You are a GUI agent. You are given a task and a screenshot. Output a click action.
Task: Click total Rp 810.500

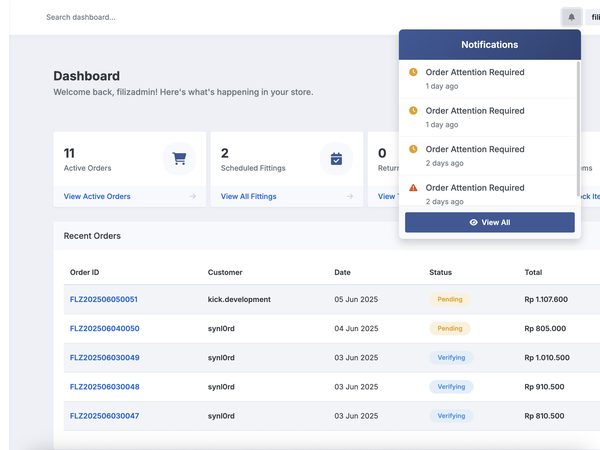544,416
